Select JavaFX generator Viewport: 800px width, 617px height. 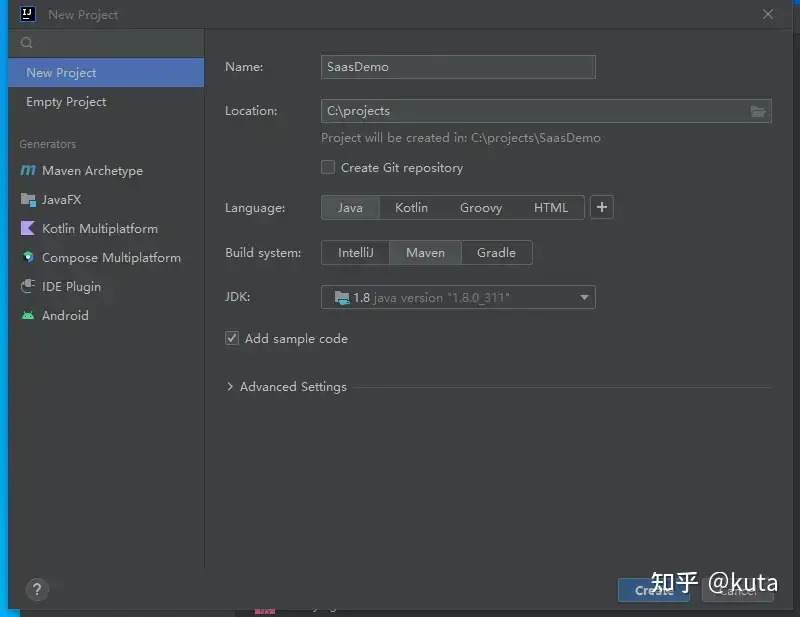[x=106, y=200]
